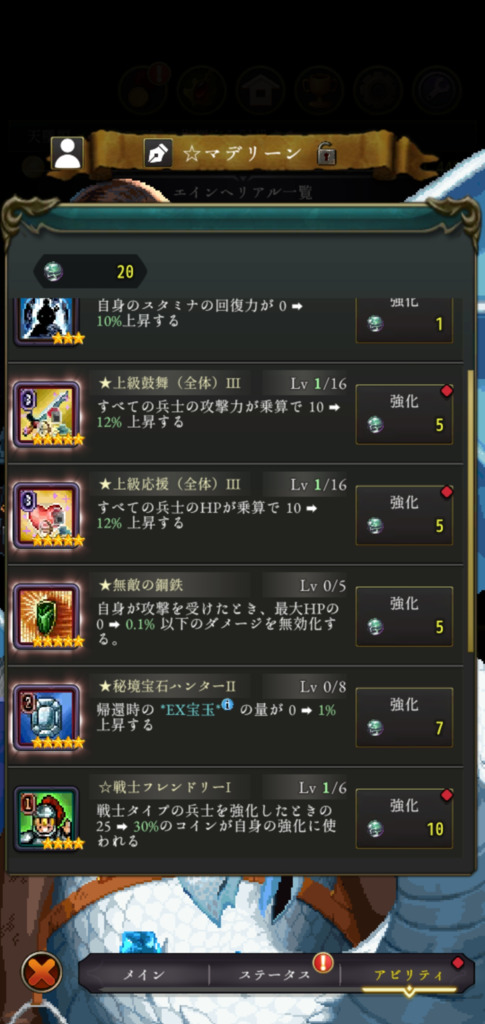The image size is (485, 1024).
Task: Upgrade 秘境宝石ハンターII with the 強化 7 button
Action: pyautogui.click(x=404, y=717)
